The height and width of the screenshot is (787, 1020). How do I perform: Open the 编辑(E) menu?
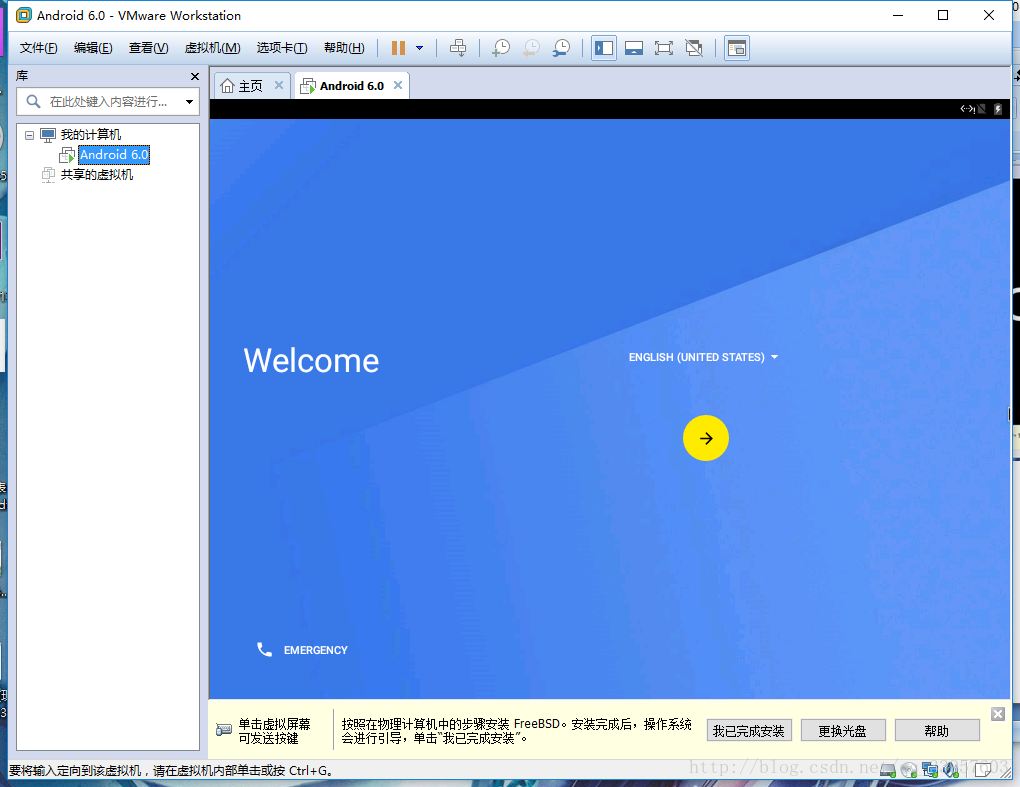[x=93, y=47]
